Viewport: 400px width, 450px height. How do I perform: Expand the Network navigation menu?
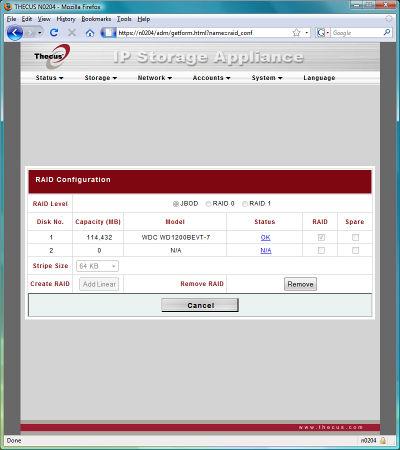155,78
